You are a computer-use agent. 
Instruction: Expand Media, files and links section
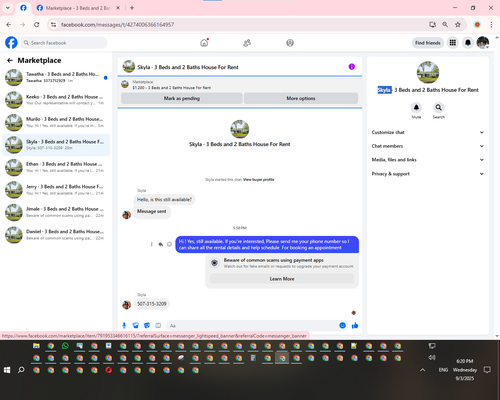(x=428, y=160)
